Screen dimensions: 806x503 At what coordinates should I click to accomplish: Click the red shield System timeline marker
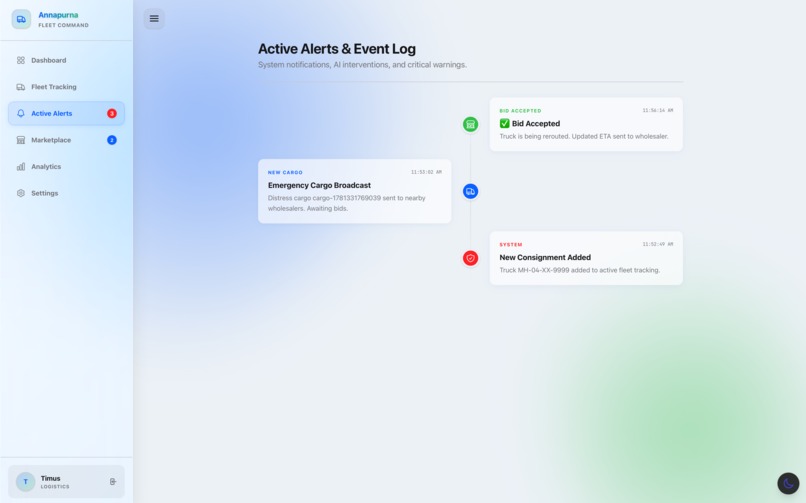point(470,258)
